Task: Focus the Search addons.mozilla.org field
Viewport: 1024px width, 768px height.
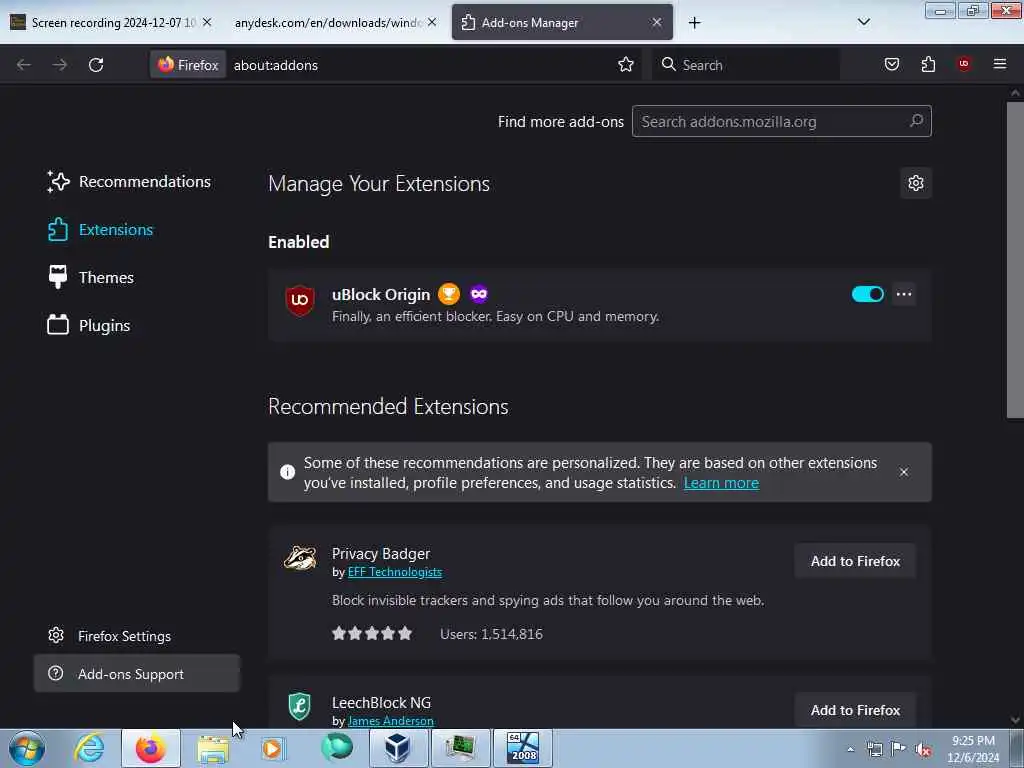Action: tap(782, 121)
